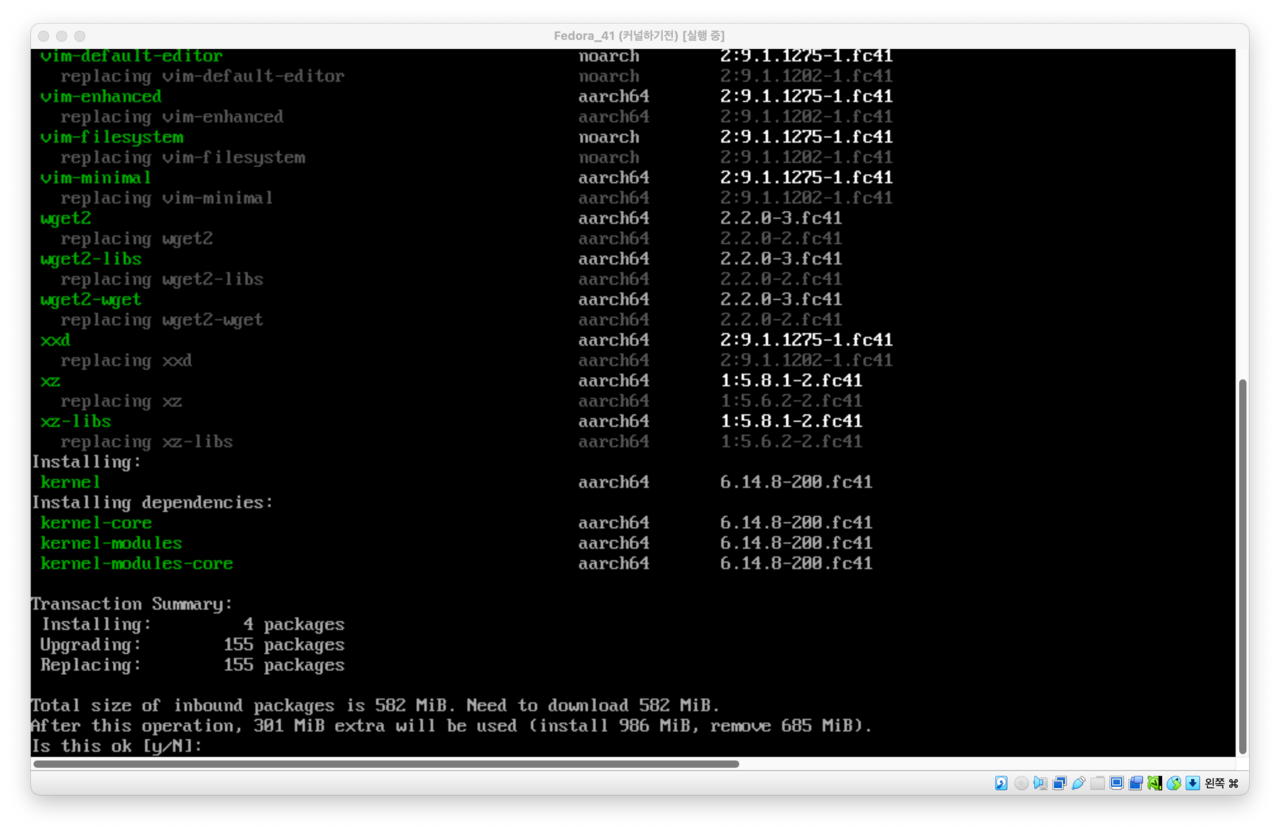
Task: Minimize the Fedora_41 VM window
Action: [62, 36]
